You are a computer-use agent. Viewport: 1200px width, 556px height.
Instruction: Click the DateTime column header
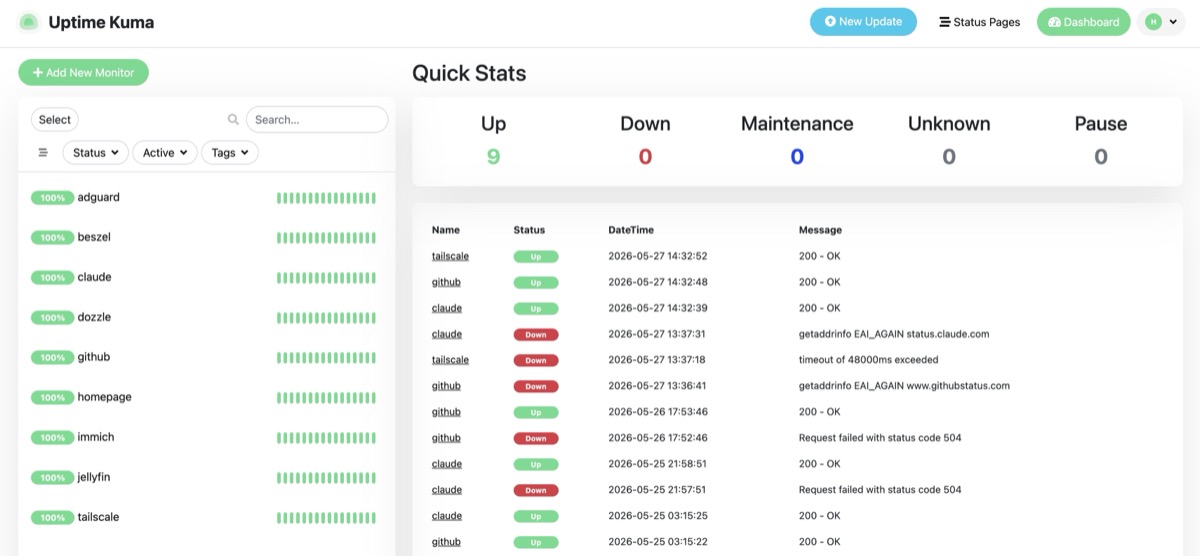click(x=631, y=230)
